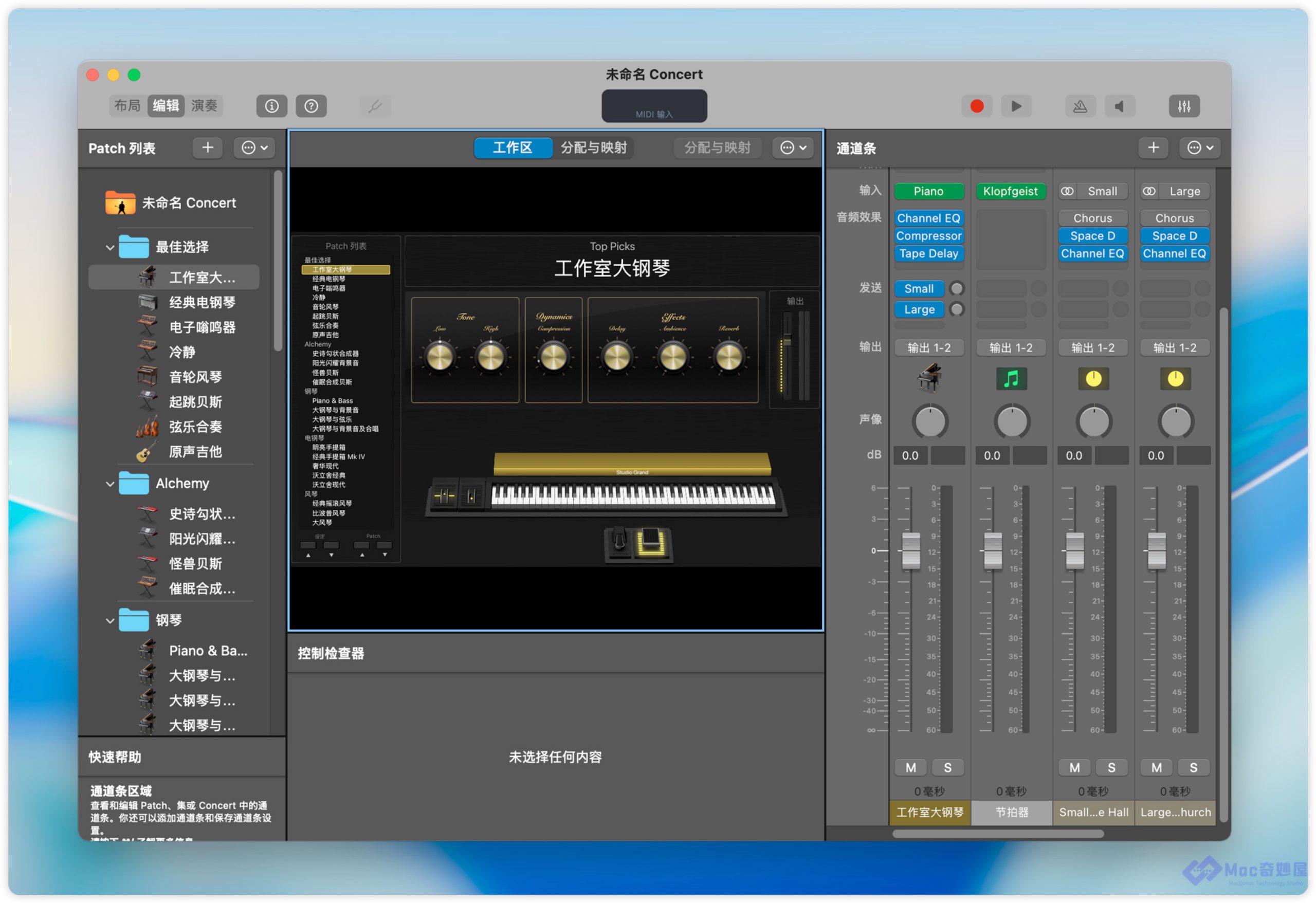Open the info inspector icon
Image resolution: width=1316 pixels, height=903 pixels.
271,106
